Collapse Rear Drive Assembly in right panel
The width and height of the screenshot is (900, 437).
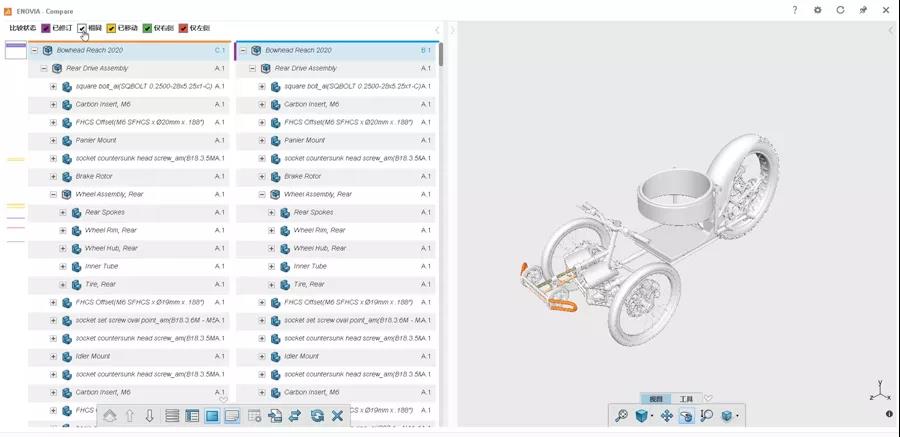253,68
